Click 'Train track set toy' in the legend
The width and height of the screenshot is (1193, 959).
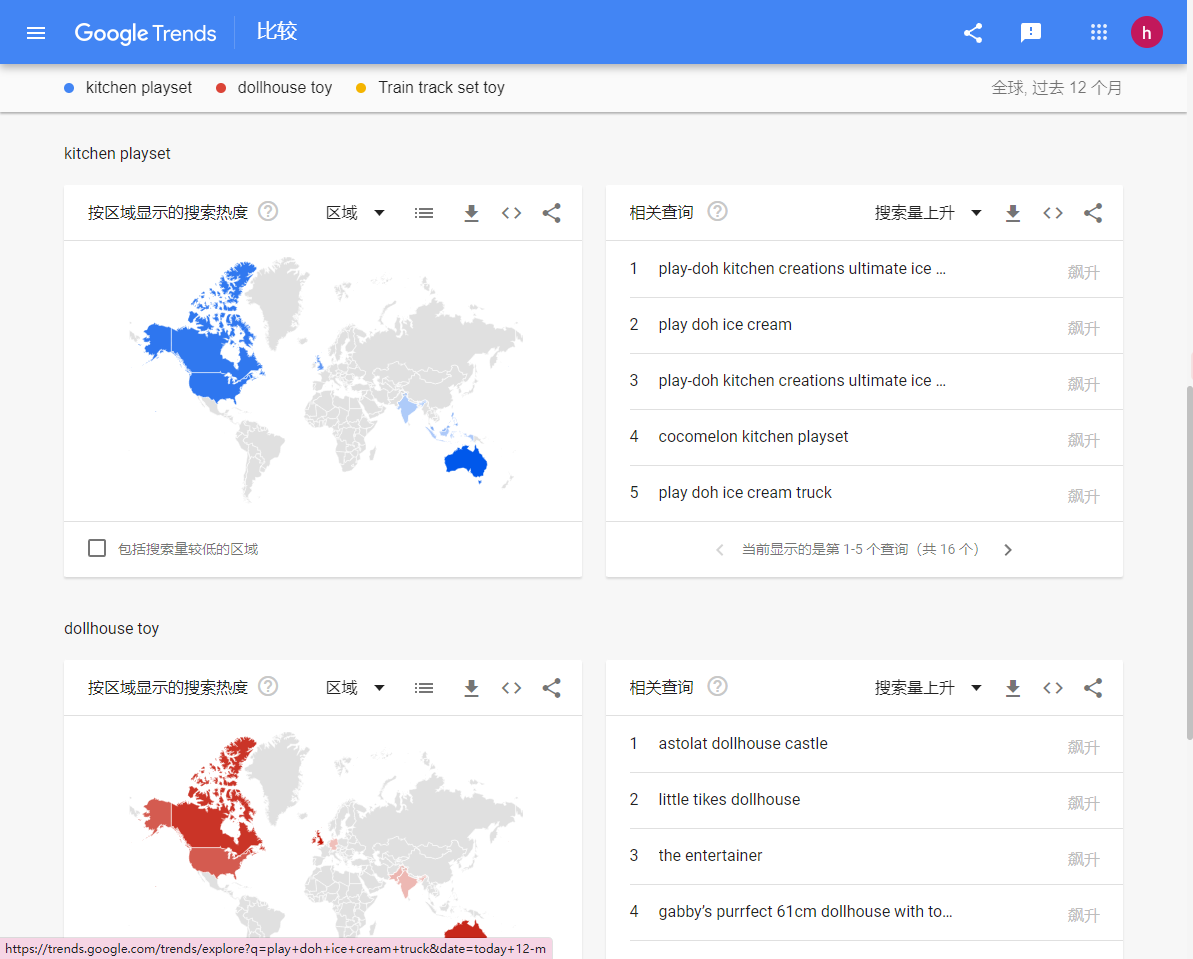(x=441, y=88)
